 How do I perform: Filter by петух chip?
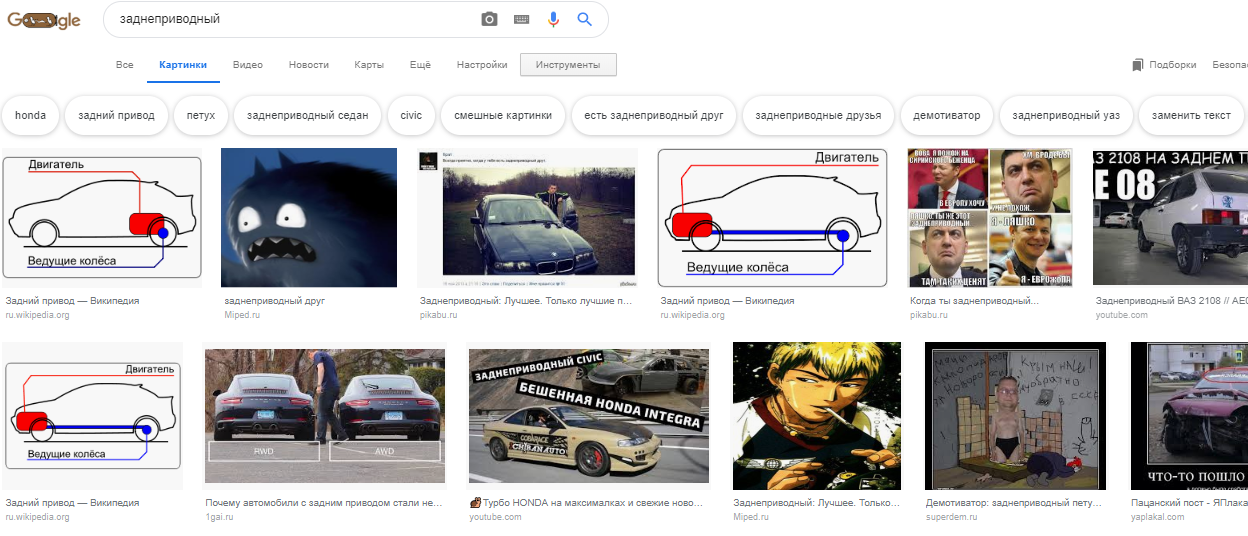[201, 115]
